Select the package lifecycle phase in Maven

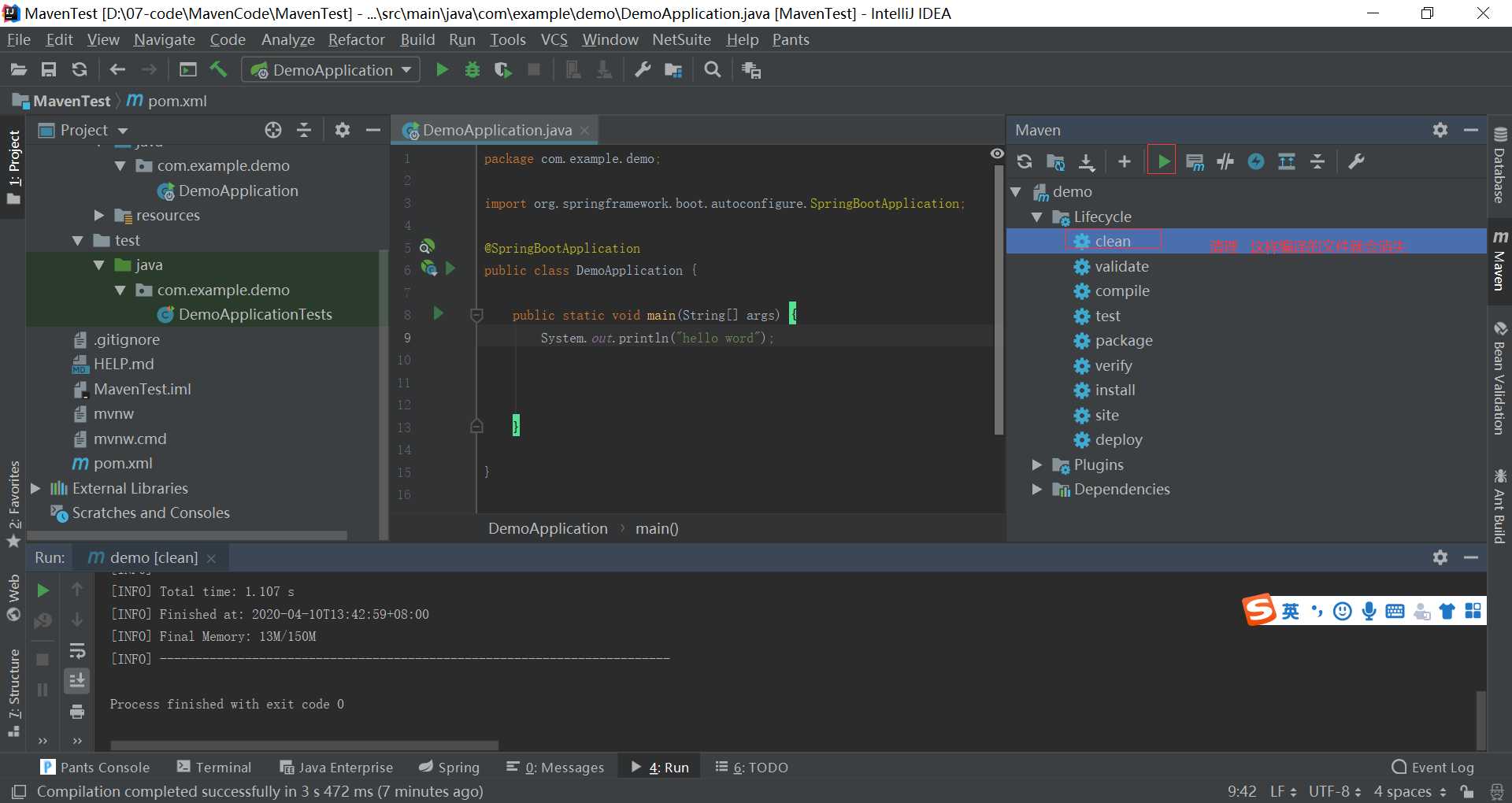(1124, 340)
